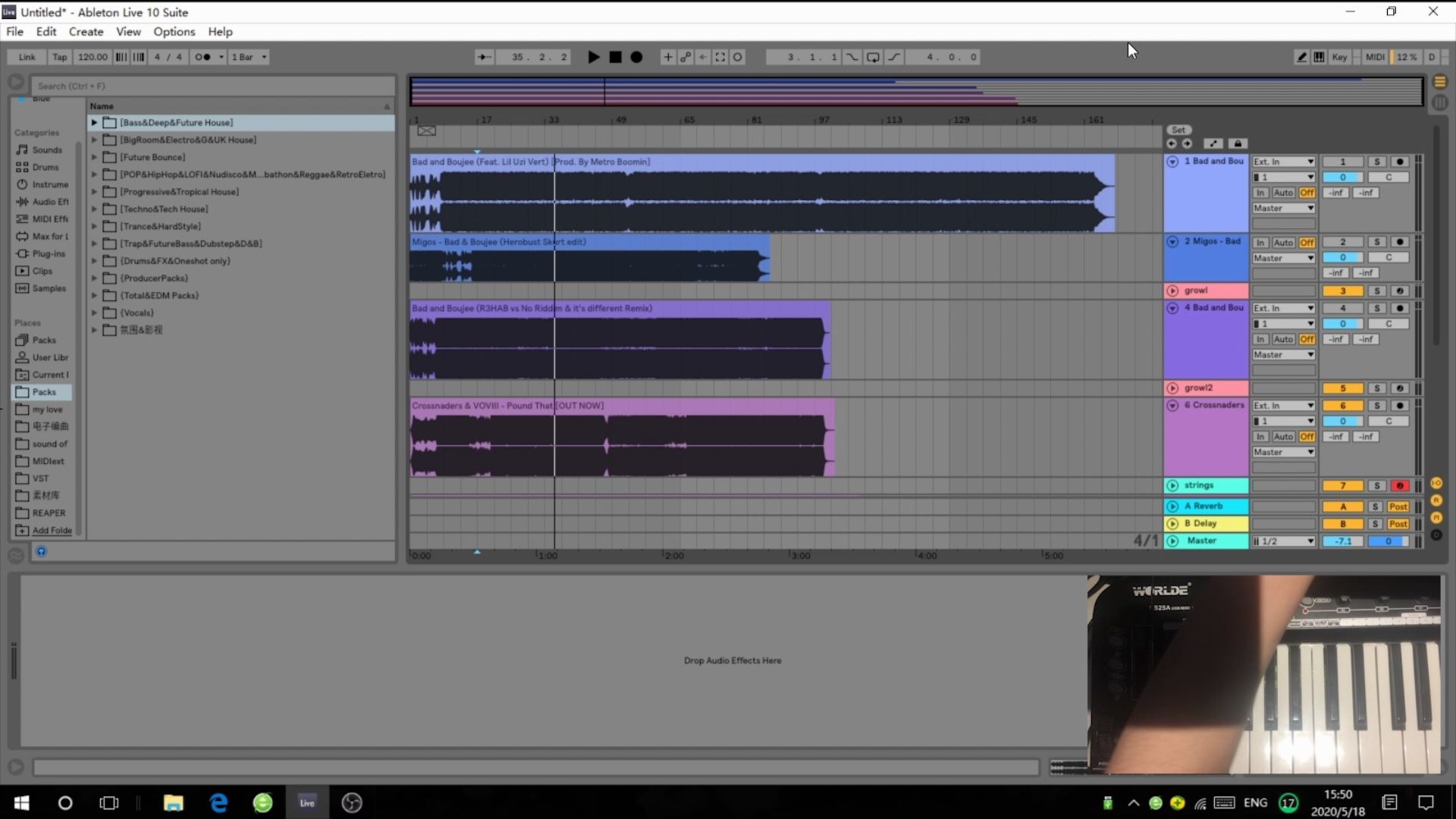
Task: Set track 1 monitor to Auto
Action: 1283,193
